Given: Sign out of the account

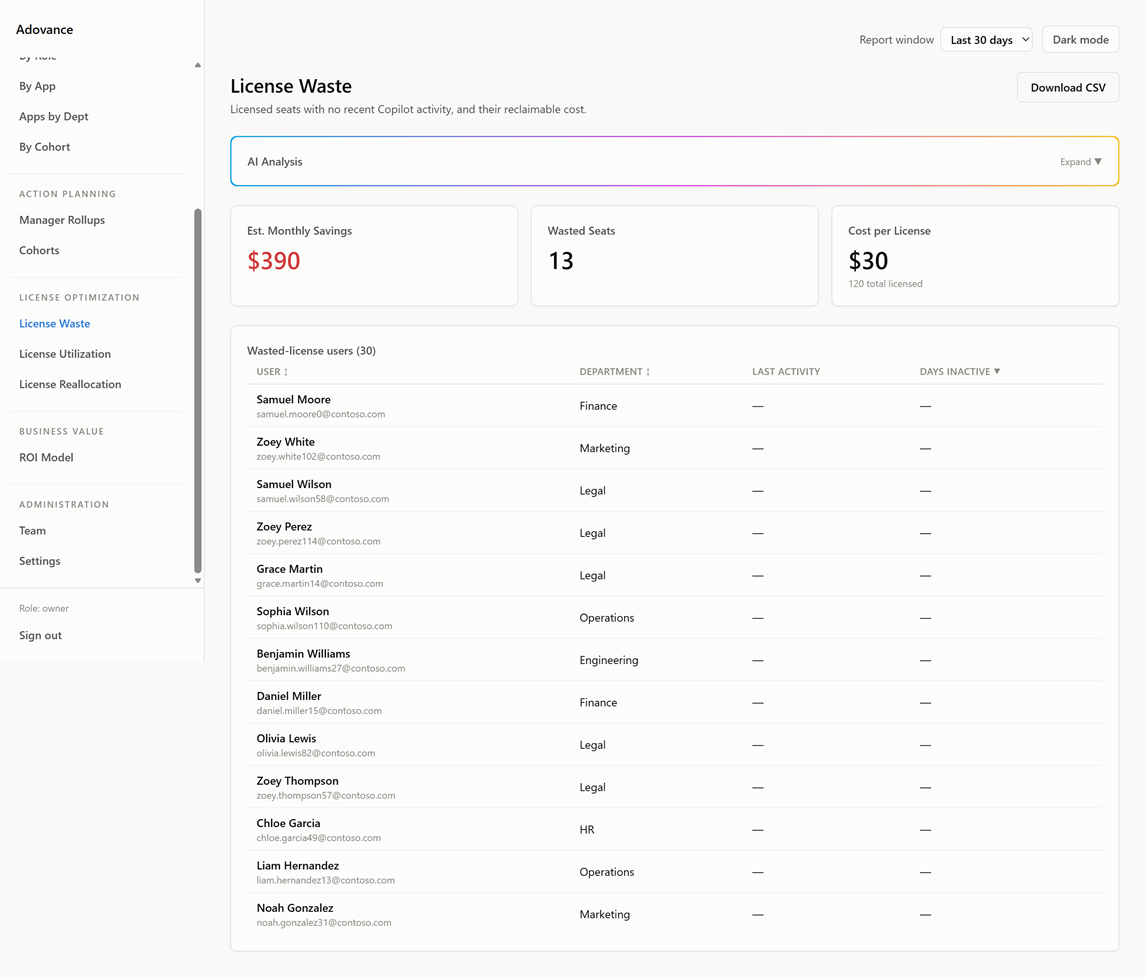Looking at the screenshot, I should click(x=40, y=635).
